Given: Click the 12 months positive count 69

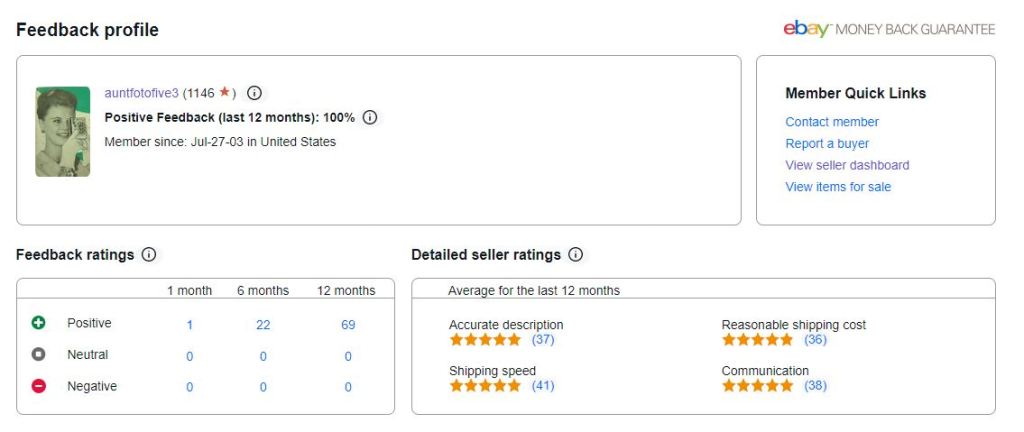Looking at the screenshot, I should pos(348,325).
